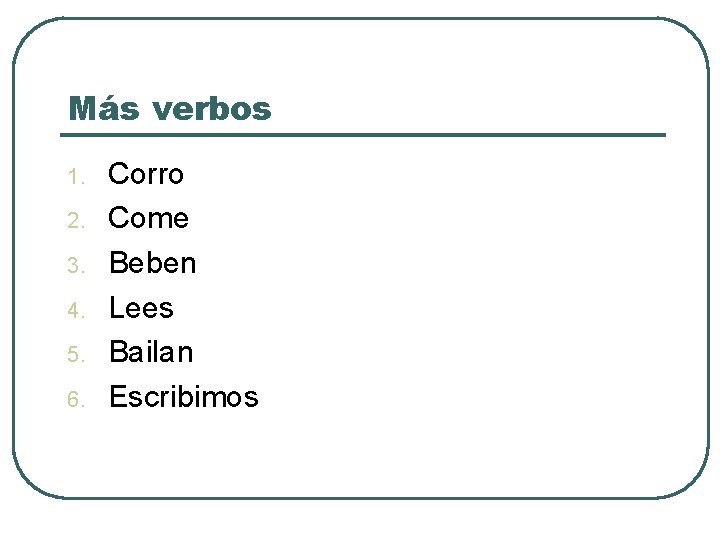Select the verb "Beben"

[152, 263]
